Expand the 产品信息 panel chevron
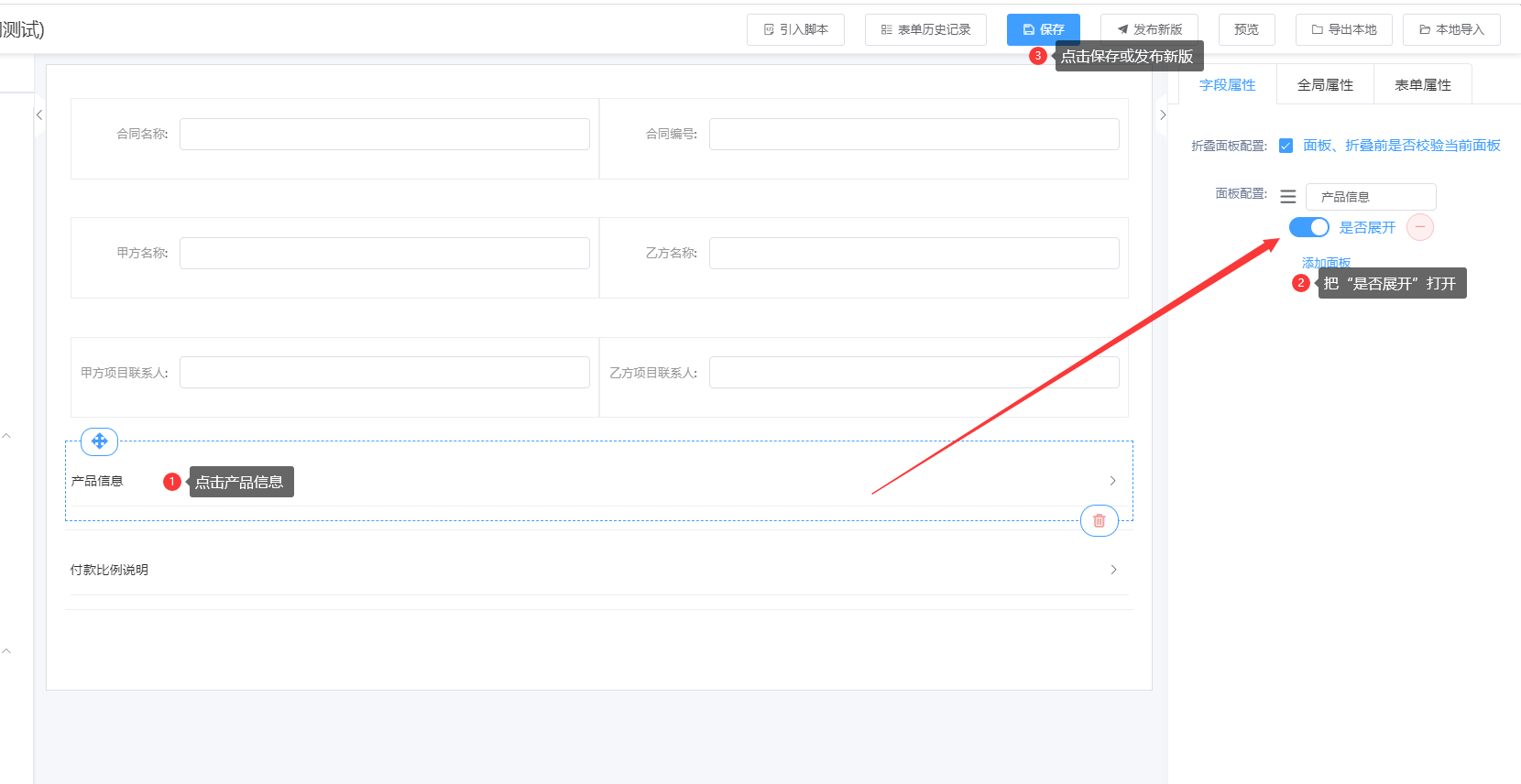This screenshot has height=784, width=1521. 1113,481
